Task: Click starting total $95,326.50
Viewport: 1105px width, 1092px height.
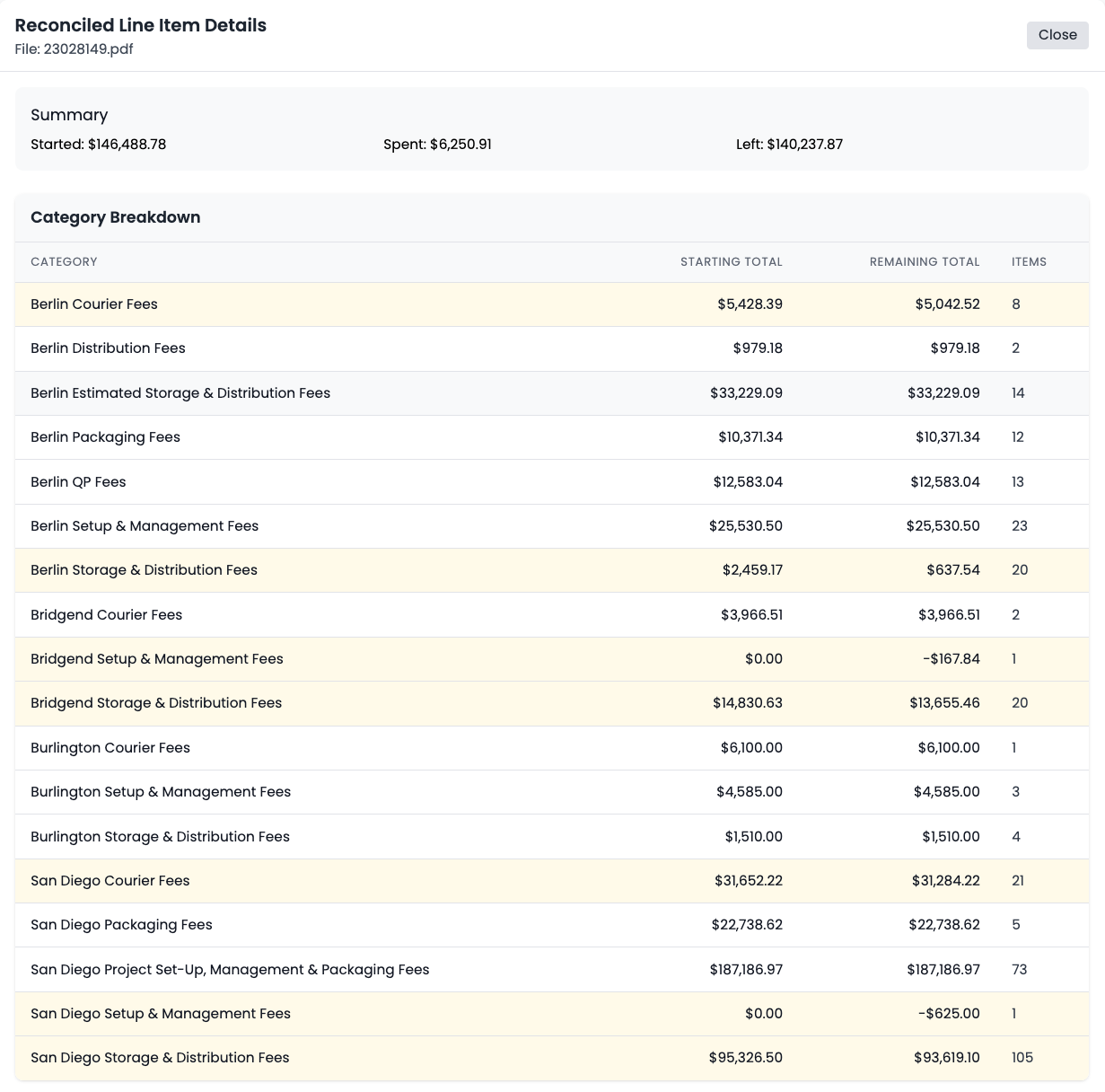Action: click(746, 1058)
